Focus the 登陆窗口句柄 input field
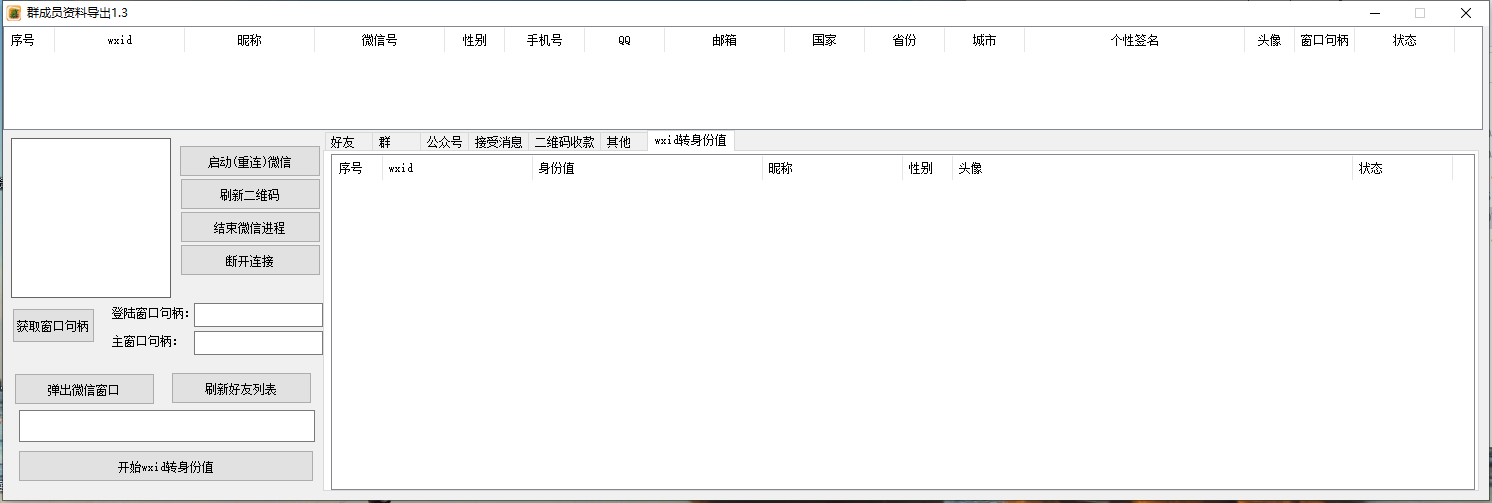The height and width of the screenshot is (503, 1492). 258,315
